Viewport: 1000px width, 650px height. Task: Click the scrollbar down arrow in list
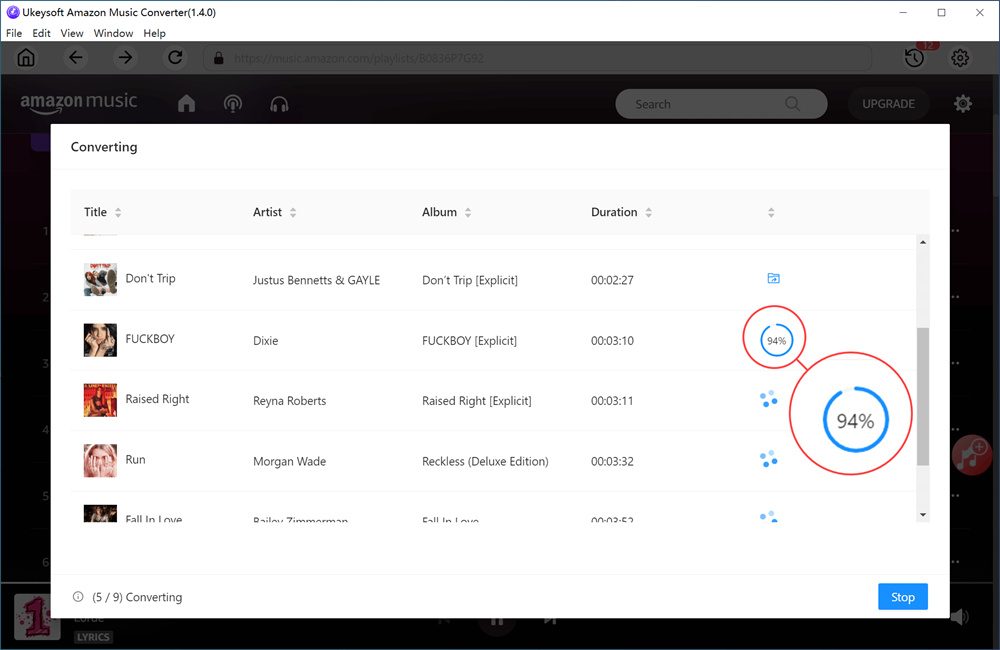tap(923, 515)
